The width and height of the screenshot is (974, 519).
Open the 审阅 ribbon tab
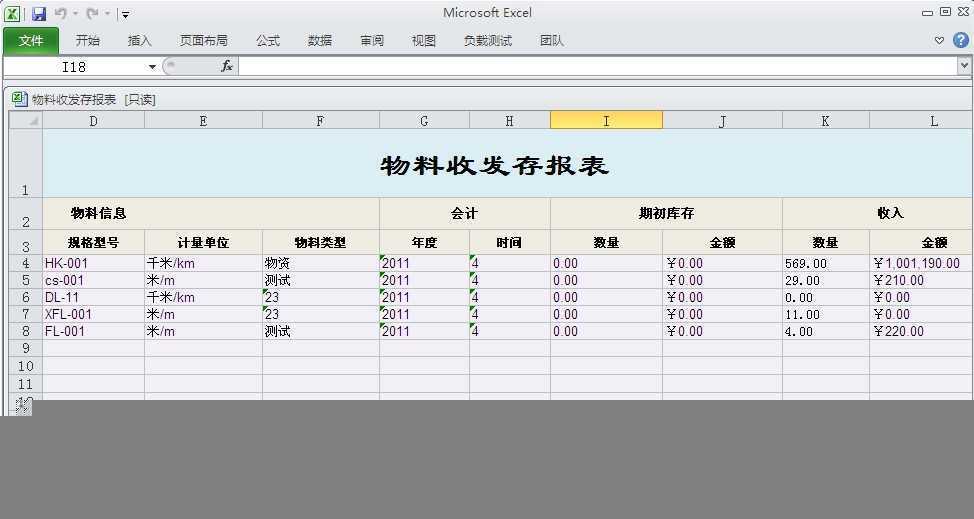coord(372,41)
